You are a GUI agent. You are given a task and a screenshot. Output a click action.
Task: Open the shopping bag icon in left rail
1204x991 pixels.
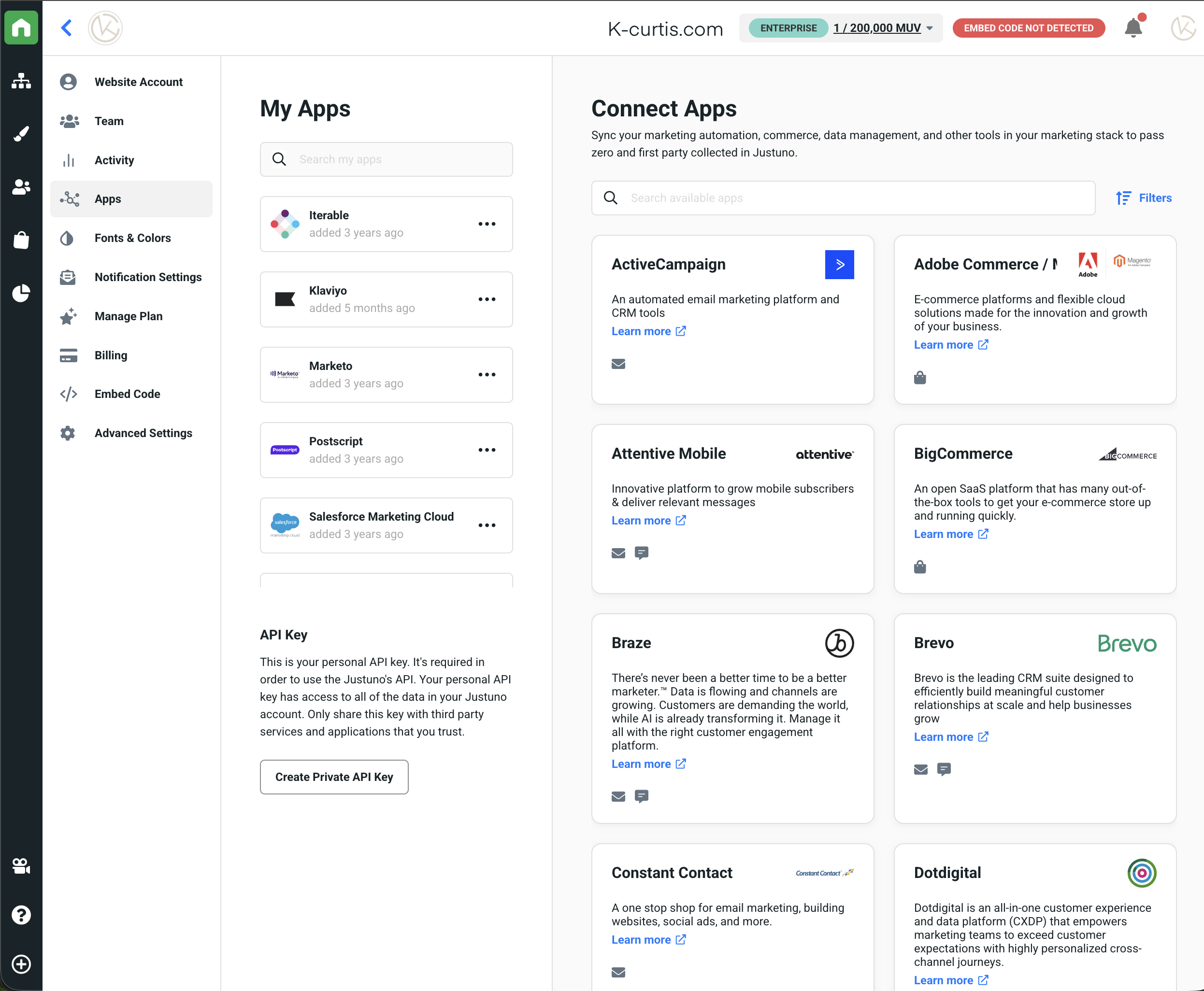[21, 240]
